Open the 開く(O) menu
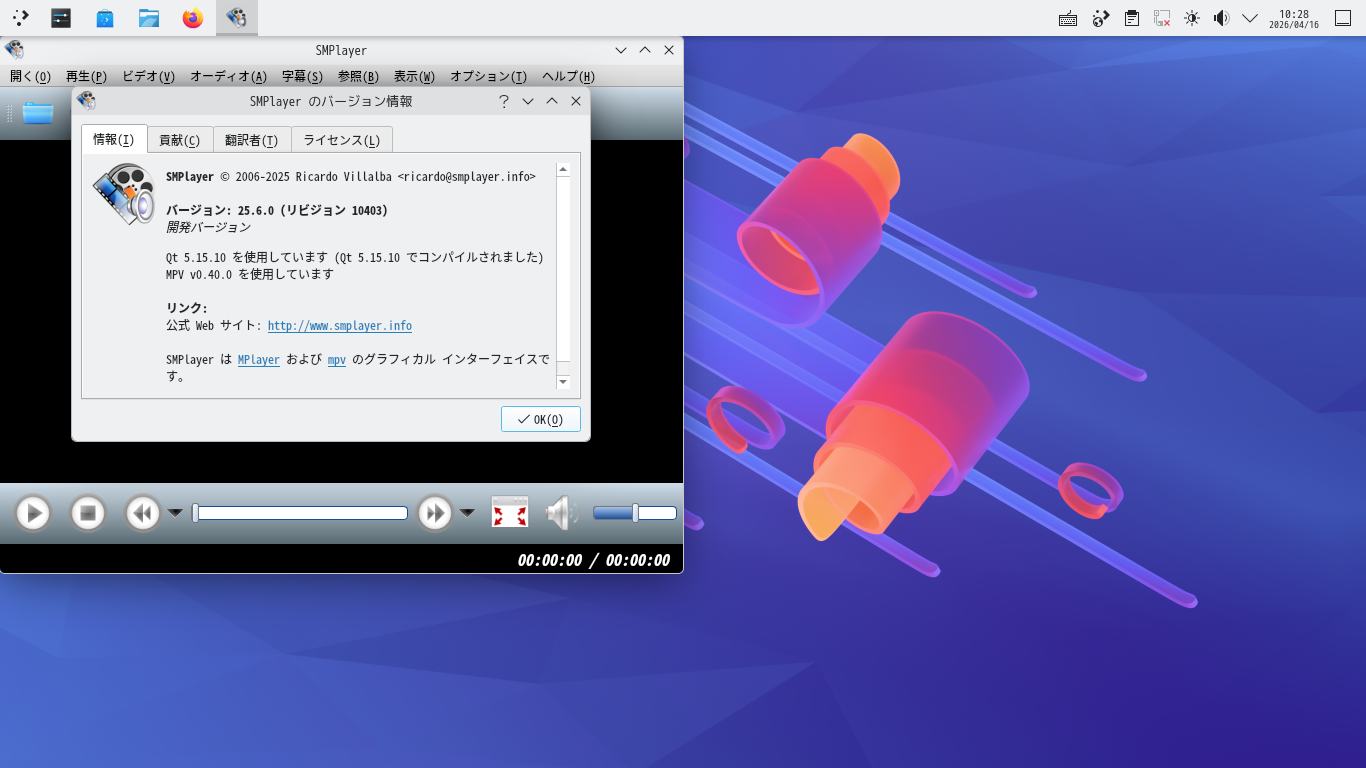 coord(30,77)
